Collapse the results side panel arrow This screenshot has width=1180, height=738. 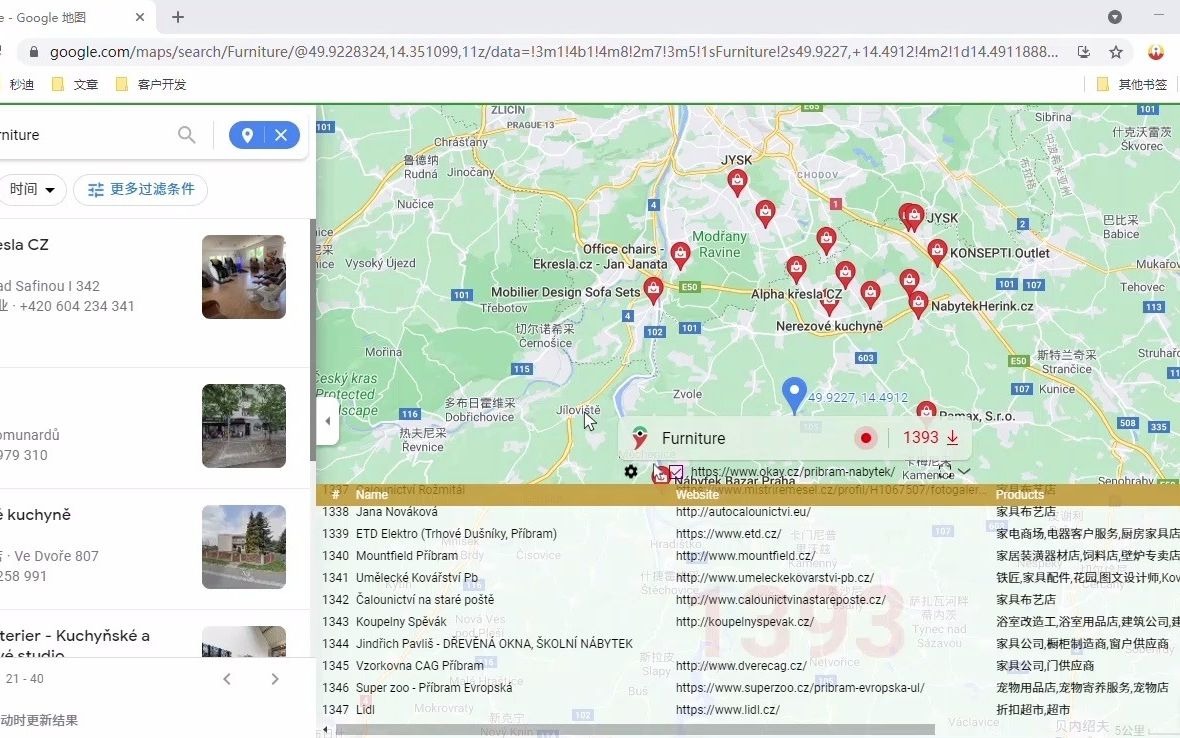[x=327, y=421]
